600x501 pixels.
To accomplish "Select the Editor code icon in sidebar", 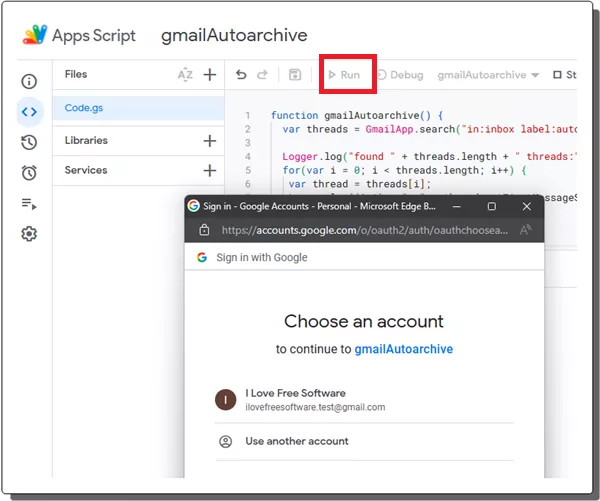I will (29, 112).
